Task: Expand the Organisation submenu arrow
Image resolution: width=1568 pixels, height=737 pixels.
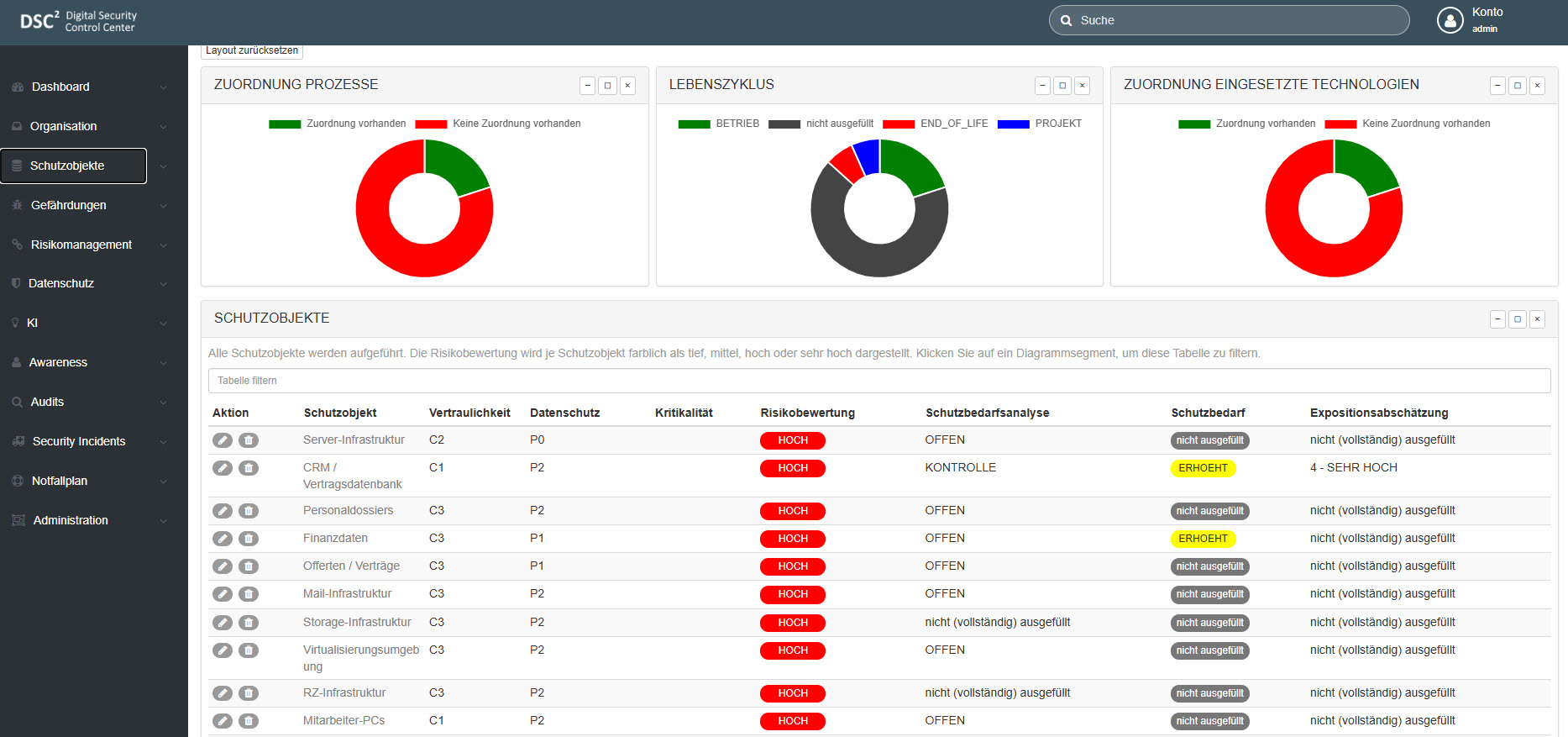Action: point(163,127)
